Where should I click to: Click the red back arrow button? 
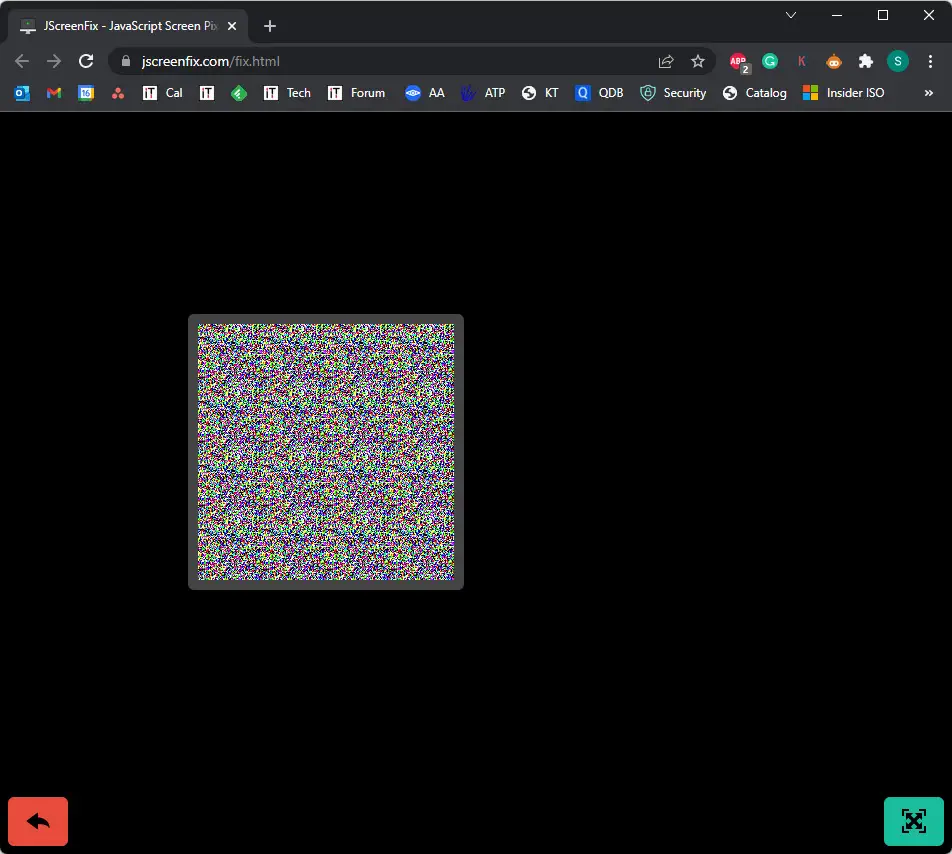38,821
